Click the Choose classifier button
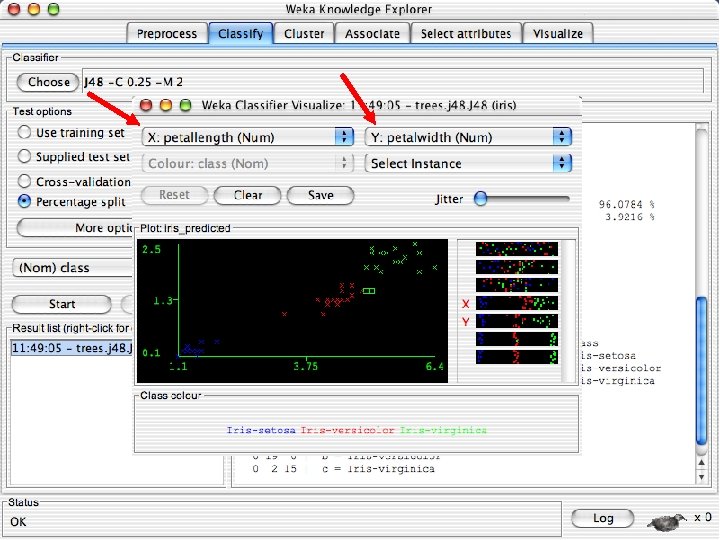720x540 pixels. pyautogui.click(x=48, y=82)
